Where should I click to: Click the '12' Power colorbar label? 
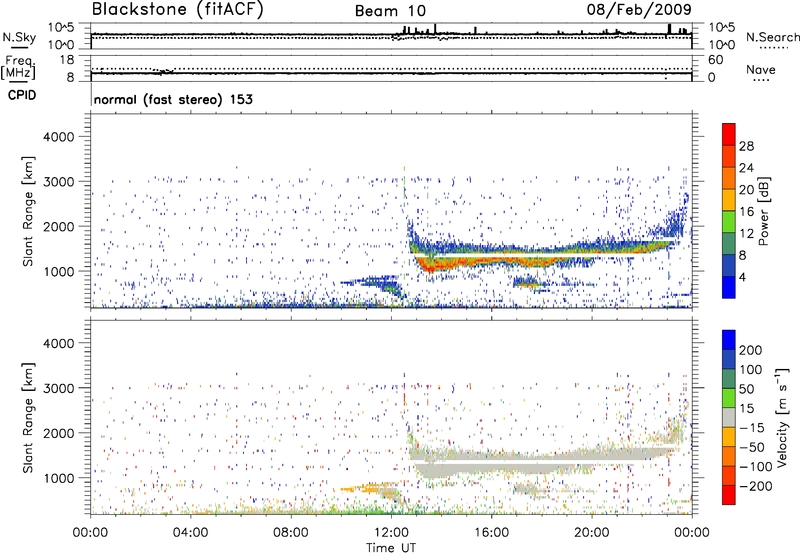[746, 233]
